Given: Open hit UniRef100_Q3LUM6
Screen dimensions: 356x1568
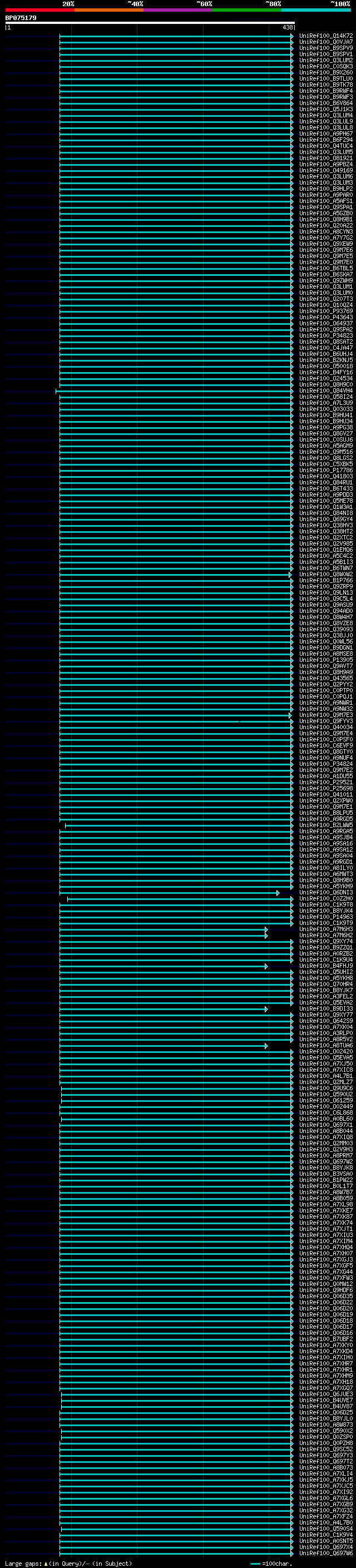Looking at the screenshot, I should tap(326, 176).
